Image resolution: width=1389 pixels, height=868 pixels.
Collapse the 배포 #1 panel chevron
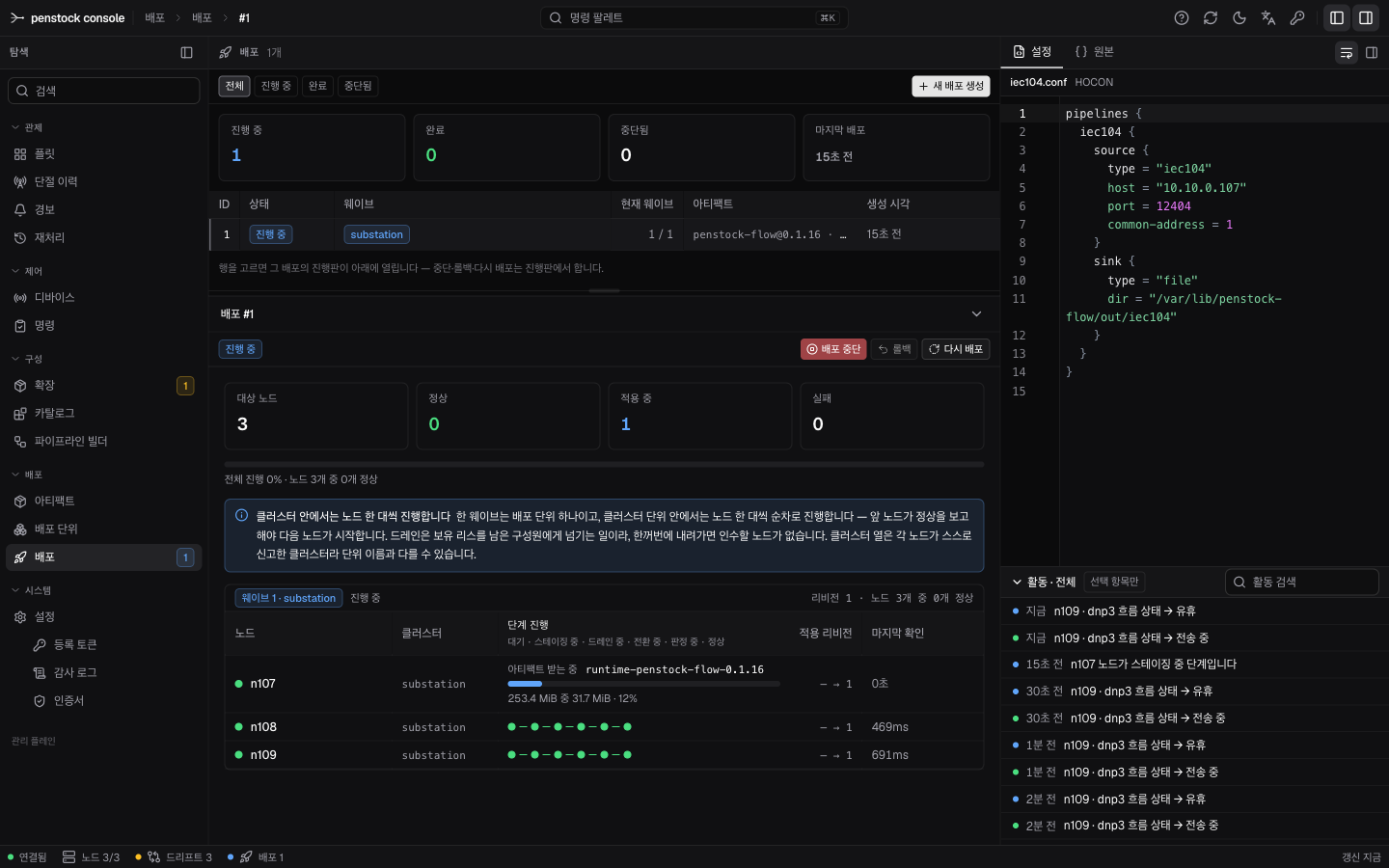(976, 313)
